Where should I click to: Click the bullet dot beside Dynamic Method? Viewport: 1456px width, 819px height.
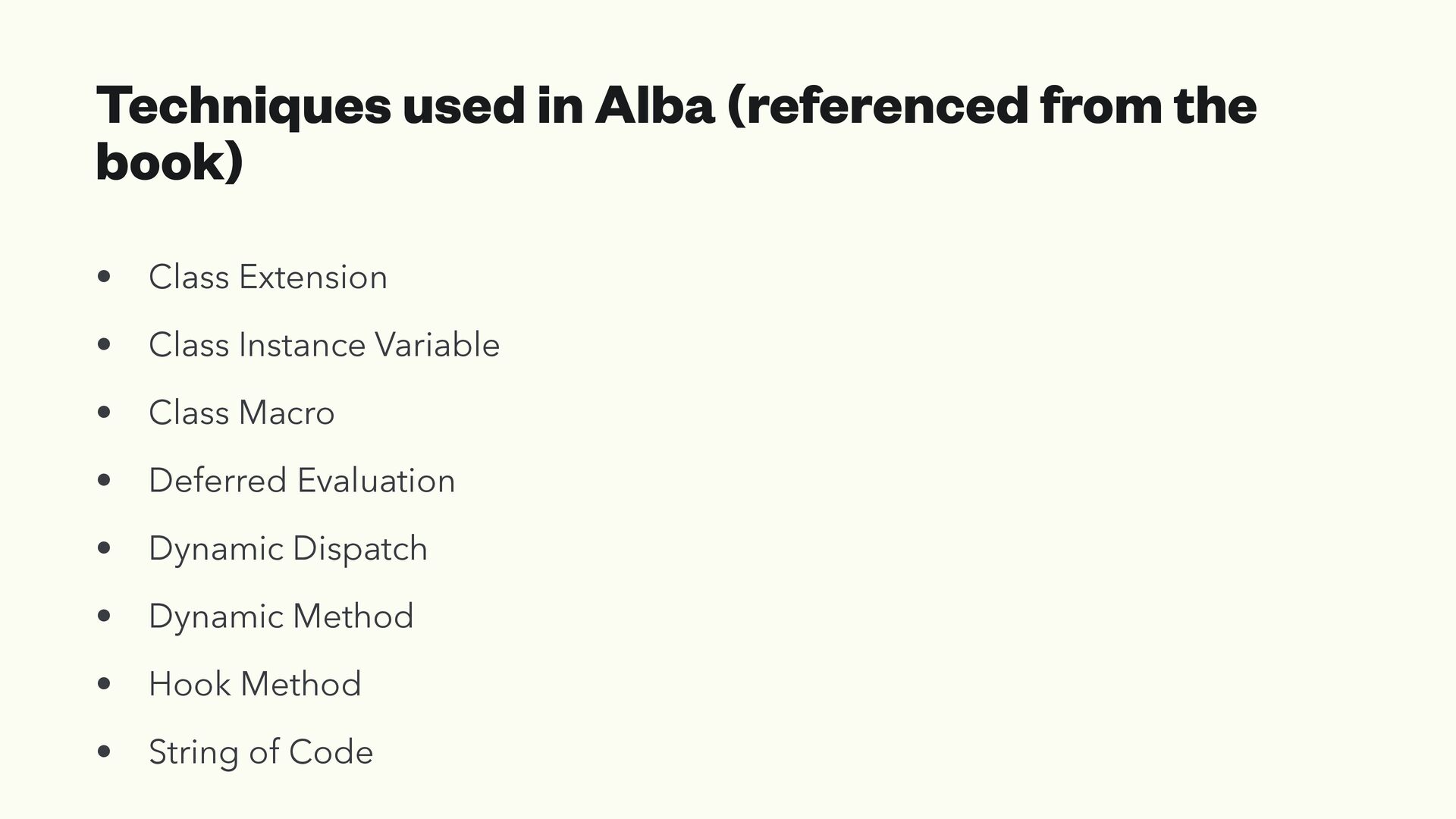[105, 617]
